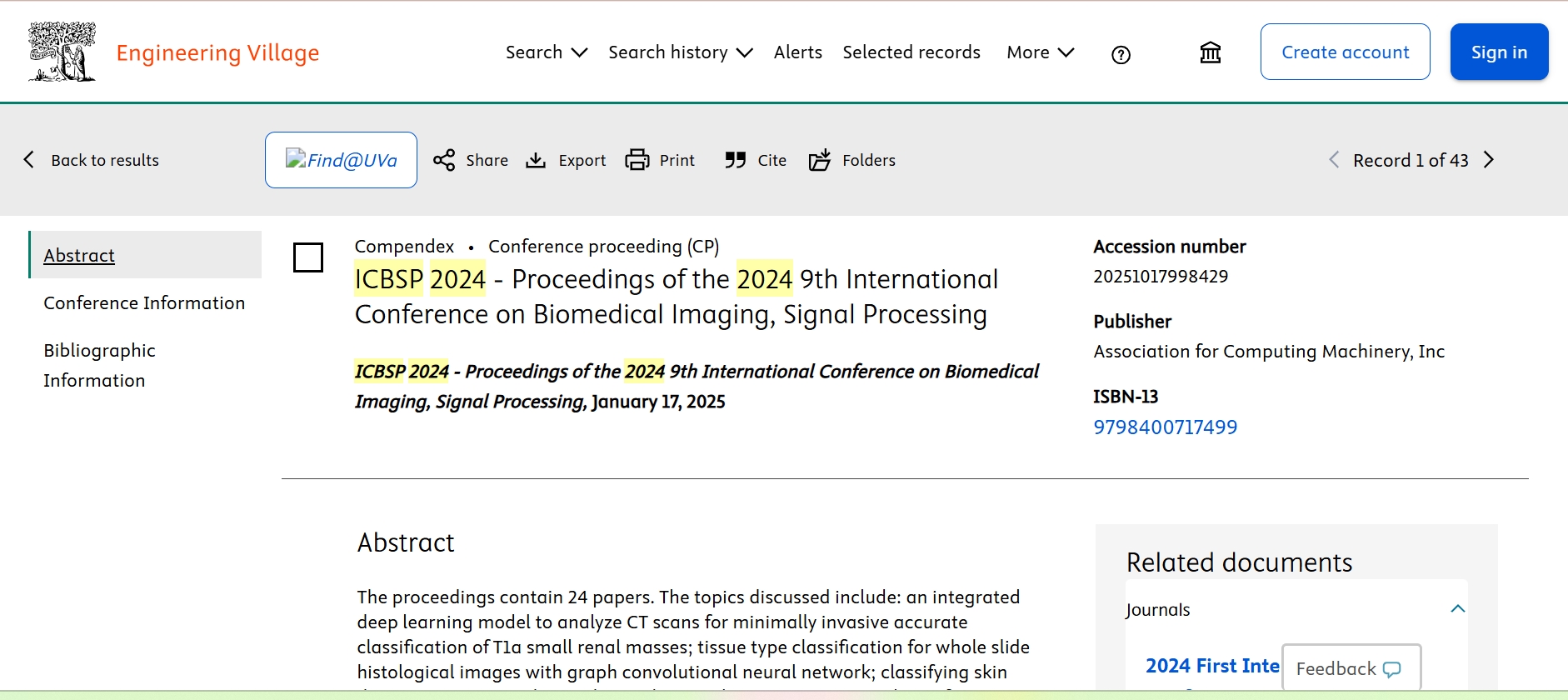Click the Cite quotation icon

tap(735, 160)
